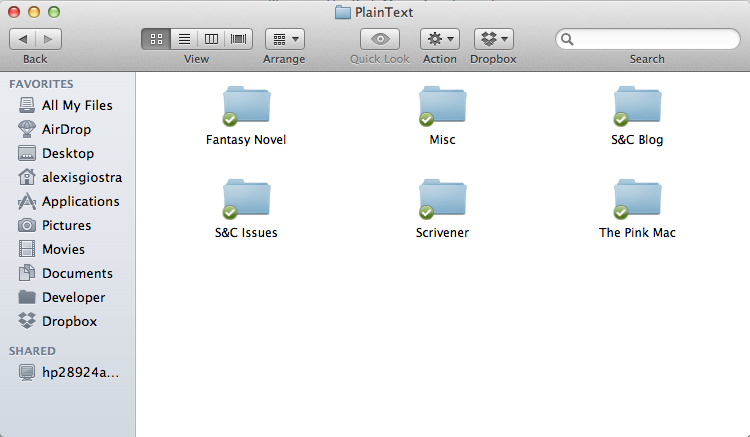The image size is (750, 437).
Task: Click the Quick Look eye button
Action: point(380,39)
